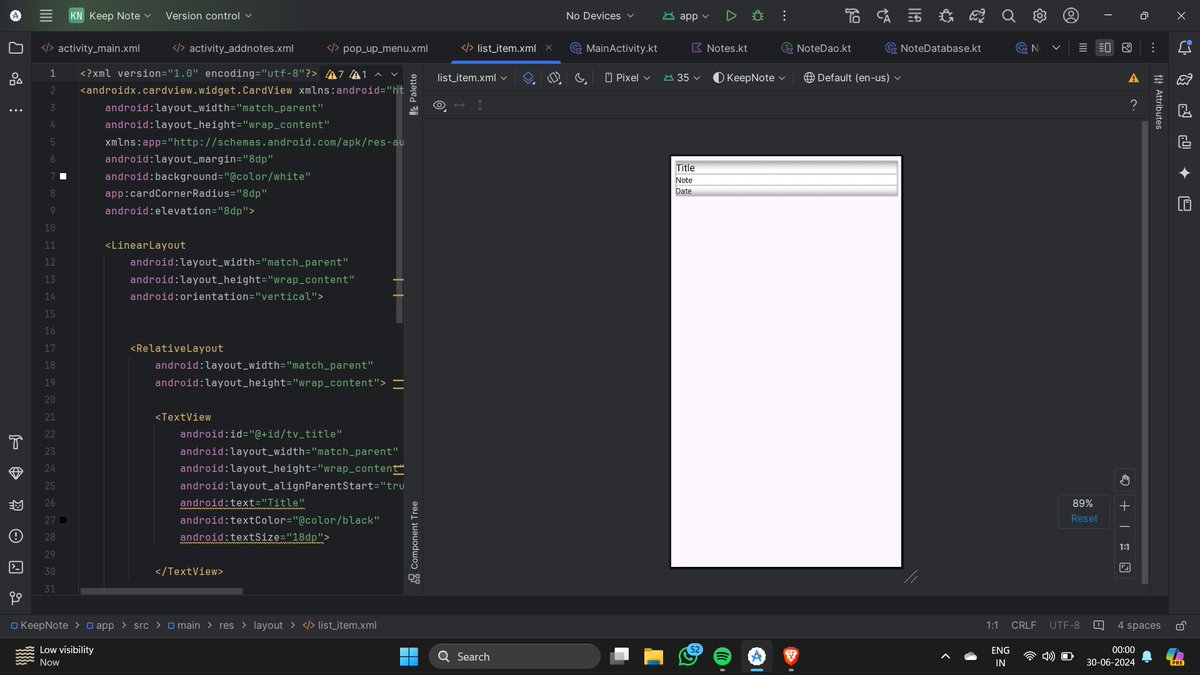
Task: Attach debugger to Android process
Action: coord(946,15)
